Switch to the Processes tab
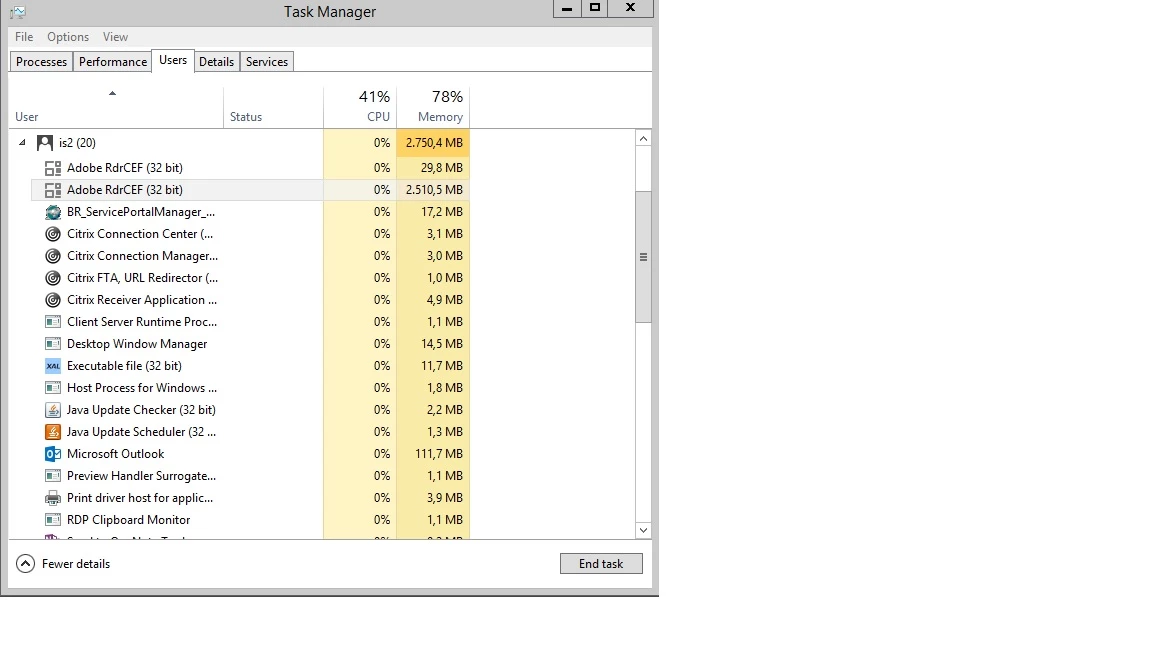The height and width of the screenshot is (648, 1152). point(41,62)
